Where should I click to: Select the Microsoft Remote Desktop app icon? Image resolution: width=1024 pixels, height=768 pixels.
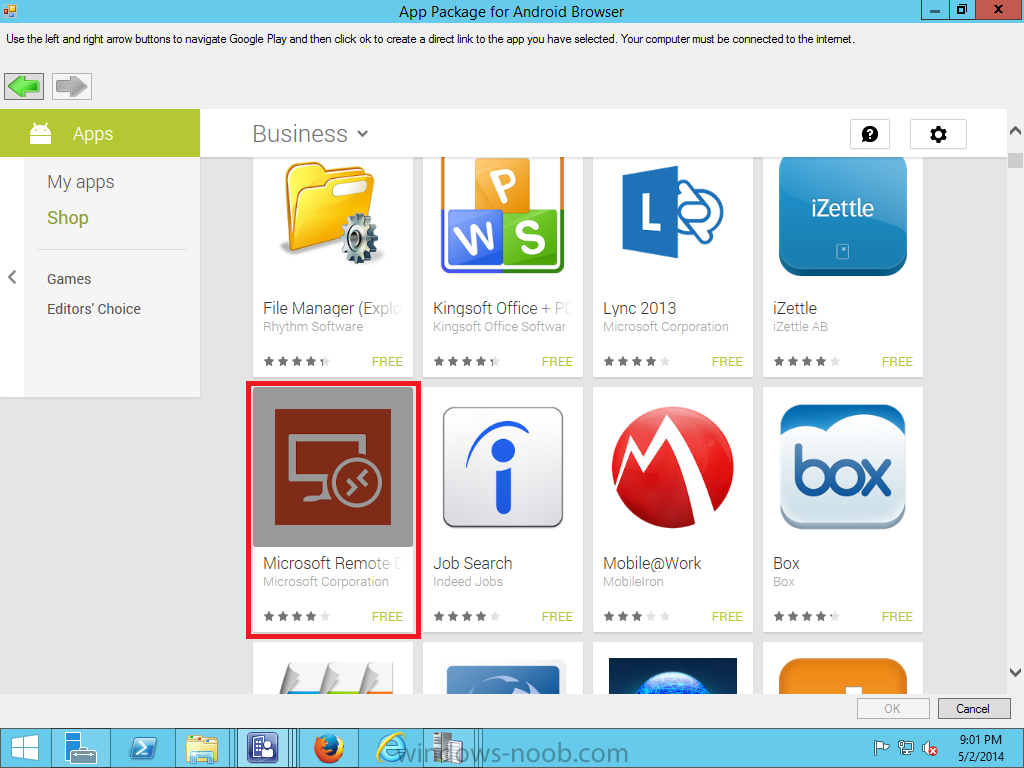332,467
